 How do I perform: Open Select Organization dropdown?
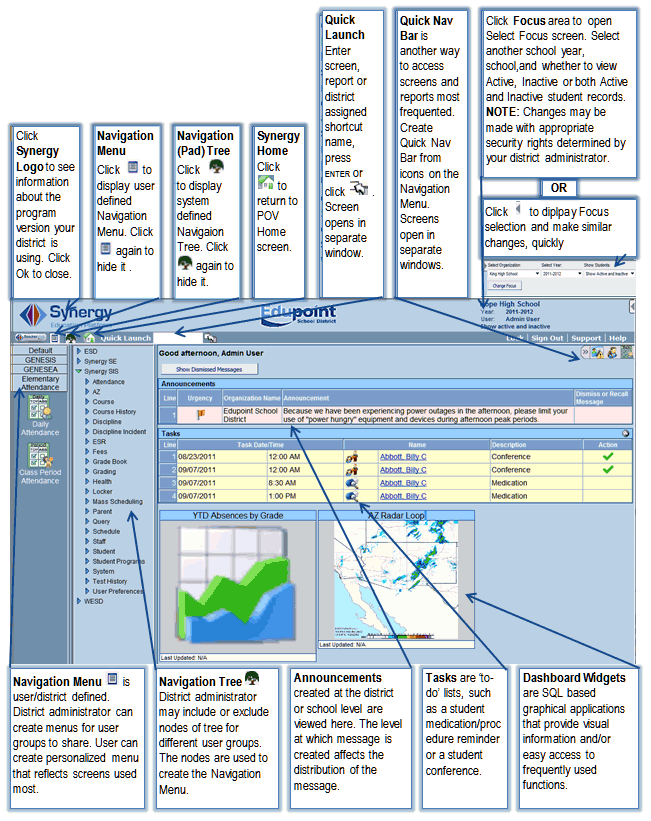(x=513, y=273)
